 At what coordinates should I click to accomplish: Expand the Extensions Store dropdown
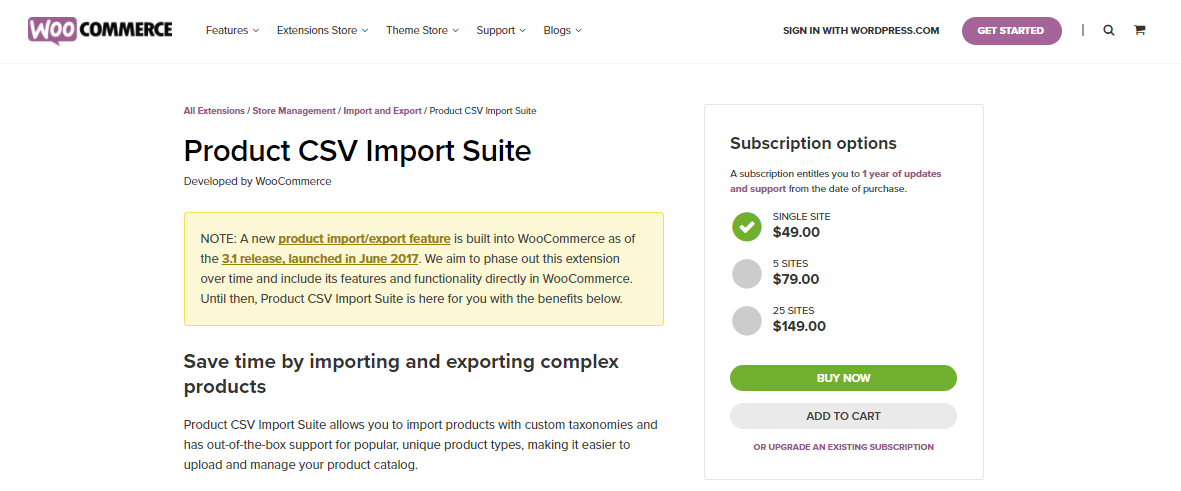(x=322, y=31)
